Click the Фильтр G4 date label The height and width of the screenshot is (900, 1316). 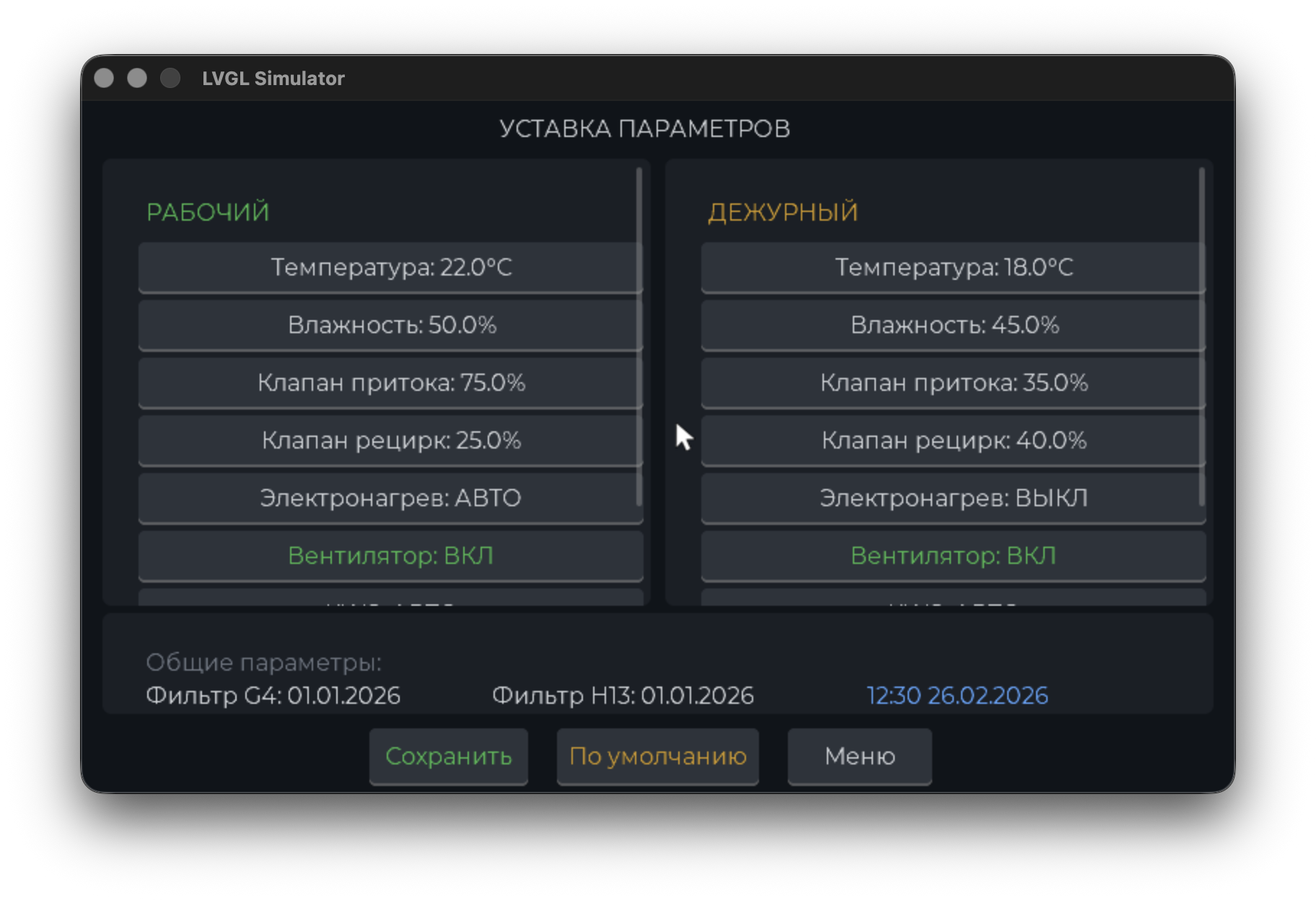pos(273,696)
